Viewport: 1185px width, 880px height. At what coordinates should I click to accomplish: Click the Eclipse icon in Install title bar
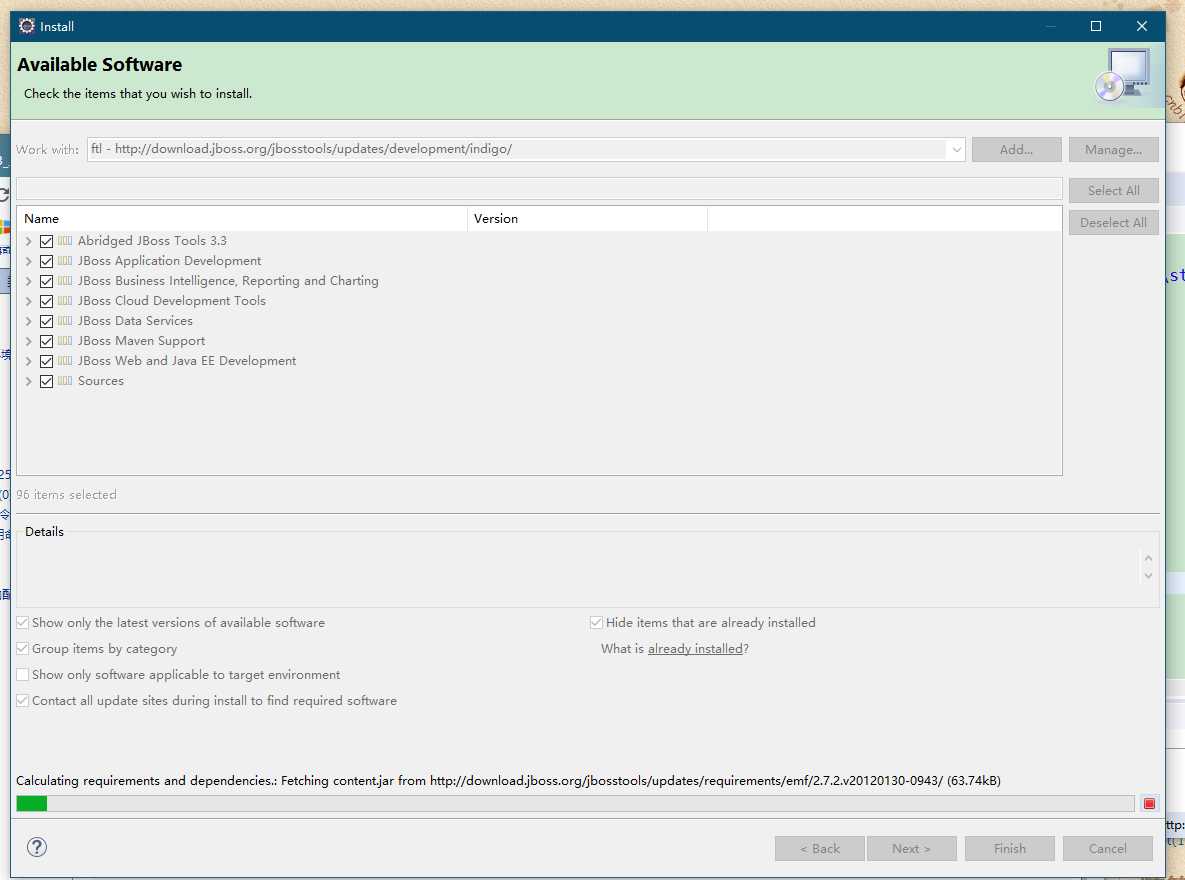click(26, 26)
